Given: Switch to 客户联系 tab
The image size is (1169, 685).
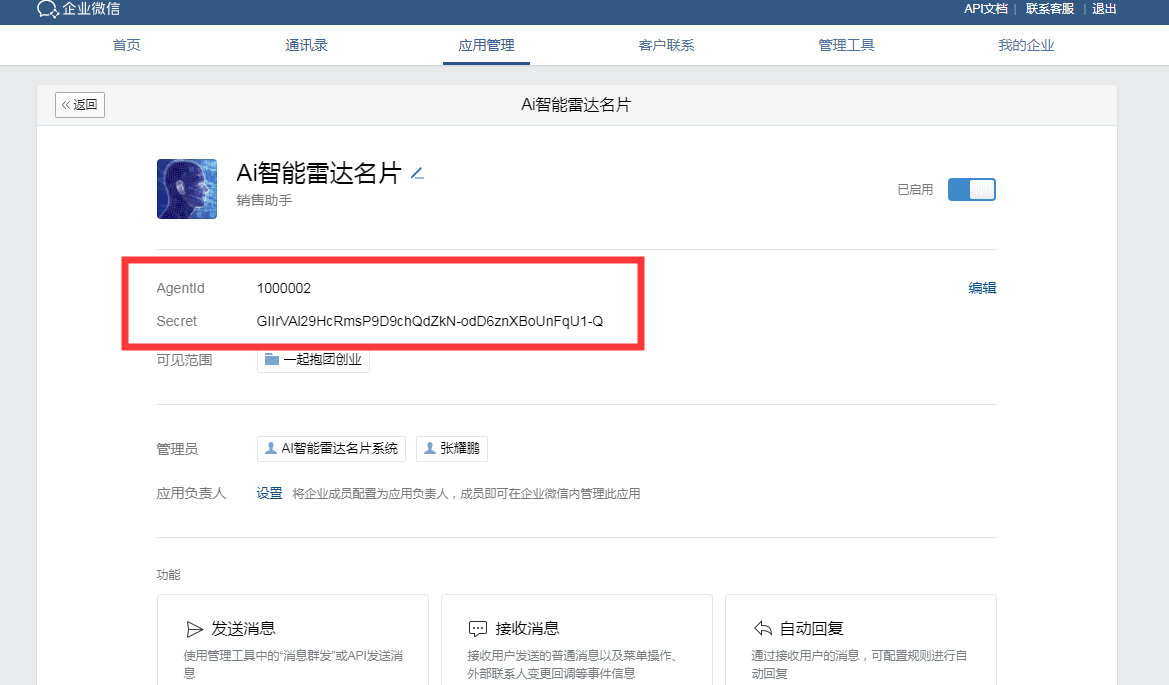Looking at the screenshot, I should [x=667, y=45].
